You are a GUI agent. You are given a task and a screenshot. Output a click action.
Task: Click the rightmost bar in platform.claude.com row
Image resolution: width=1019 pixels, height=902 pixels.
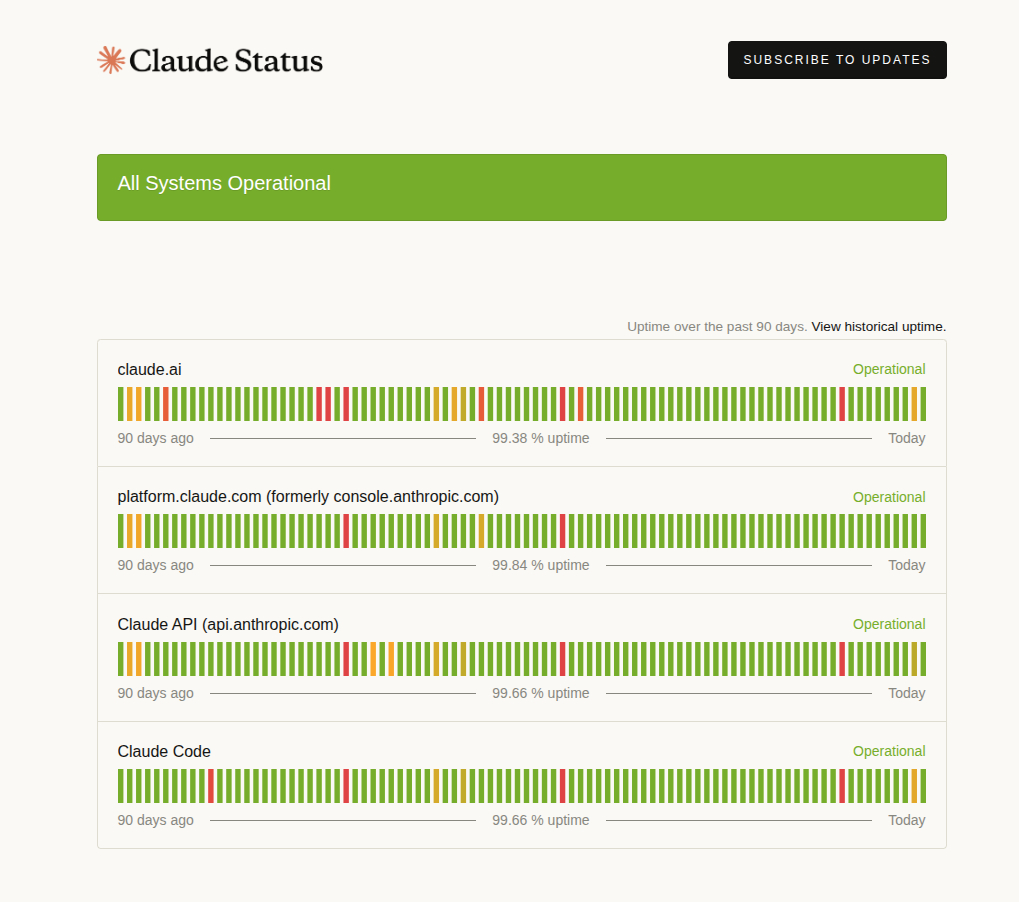[x=922, y=531]
